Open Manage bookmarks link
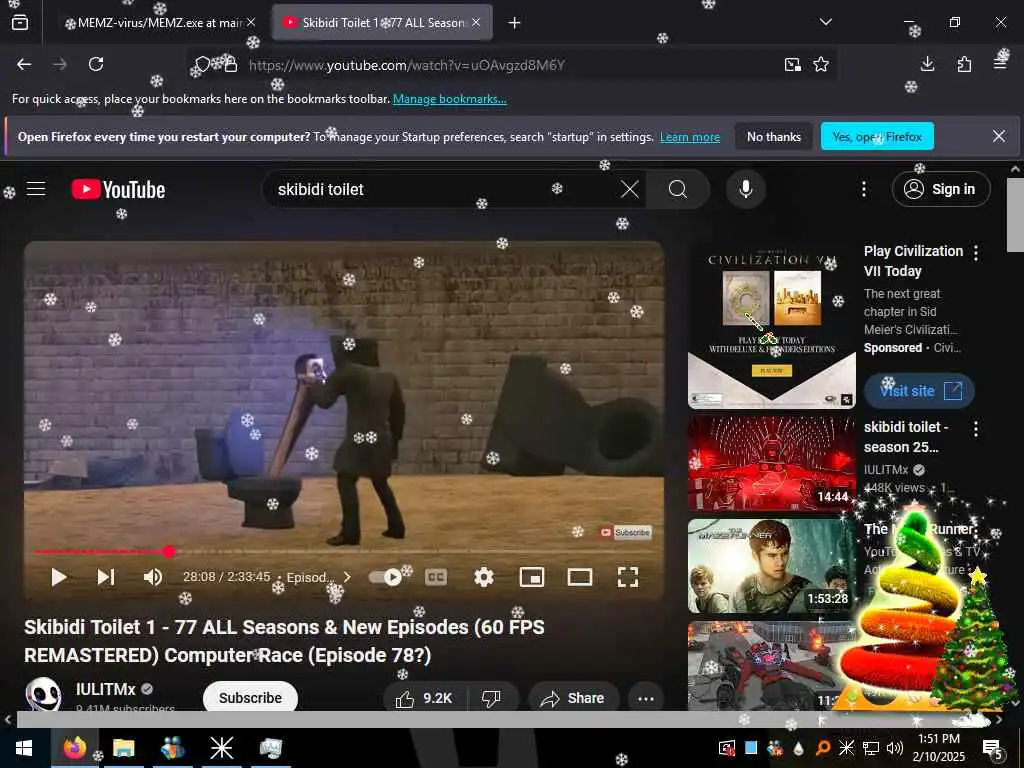The image size is (1024, 768). pyautogui.click(x=449, y=99)
